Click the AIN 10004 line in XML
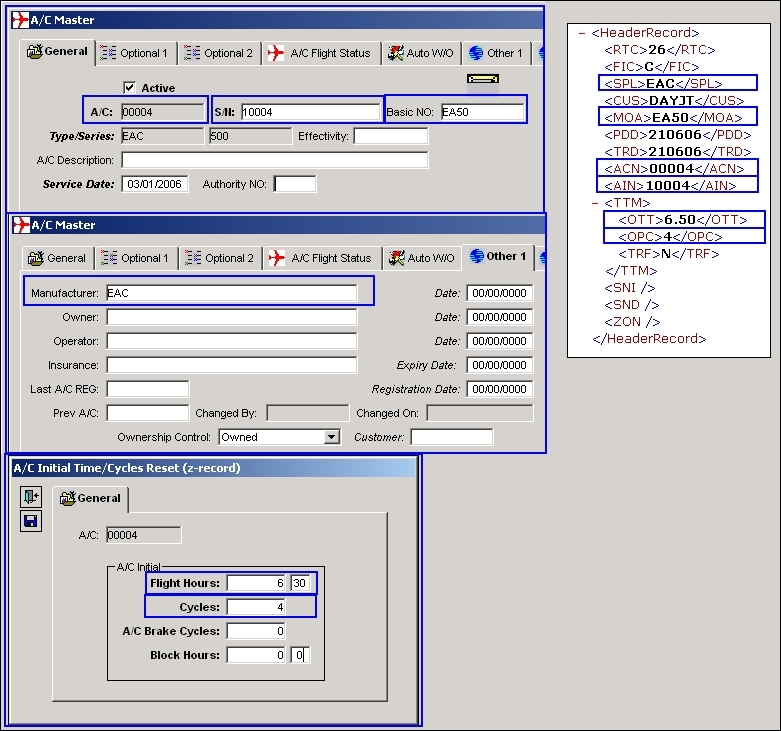Screen dimensions: 781x731 [x=670, y=186]
